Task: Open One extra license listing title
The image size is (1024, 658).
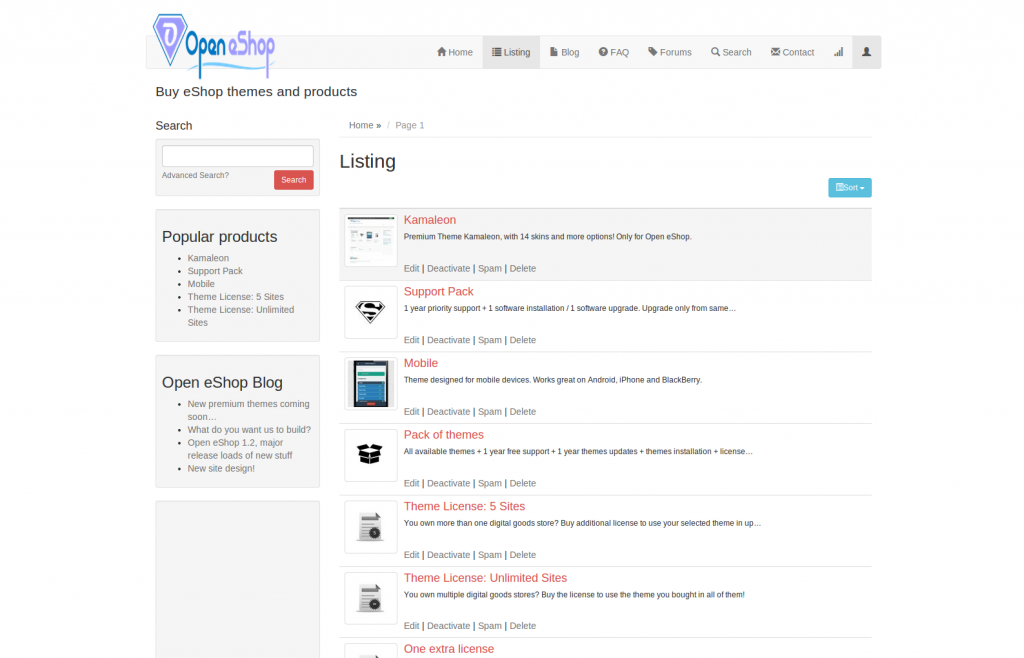Action: [449, 649]
